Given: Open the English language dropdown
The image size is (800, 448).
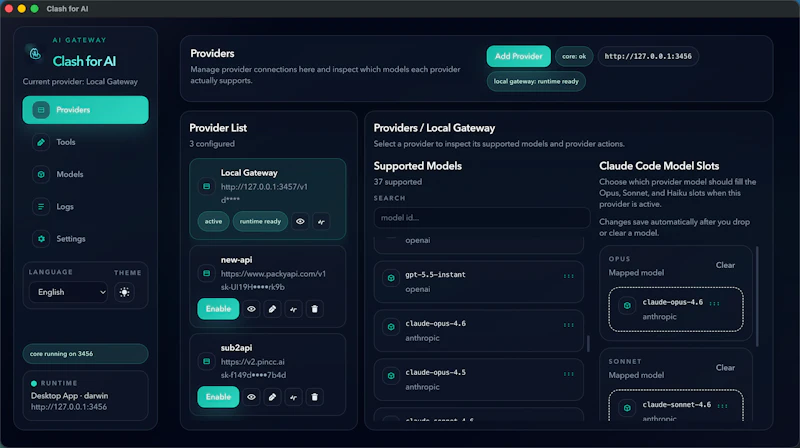Looking at the screenshot, I should click(68, 292).
